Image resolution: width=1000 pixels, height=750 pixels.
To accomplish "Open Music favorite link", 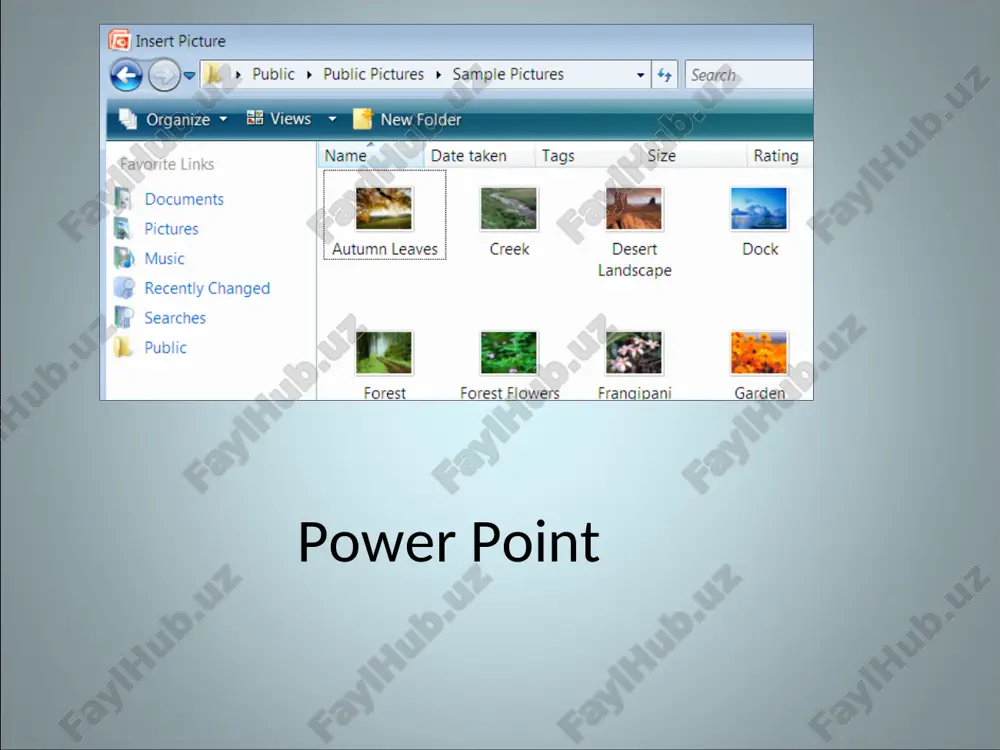I will point(164,258).
